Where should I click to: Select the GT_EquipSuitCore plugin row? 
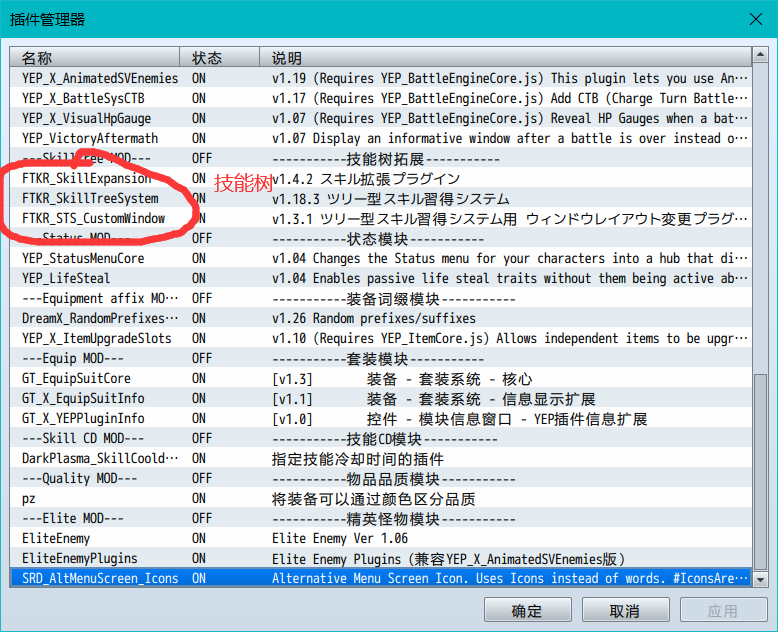click(x=381, y=378)
